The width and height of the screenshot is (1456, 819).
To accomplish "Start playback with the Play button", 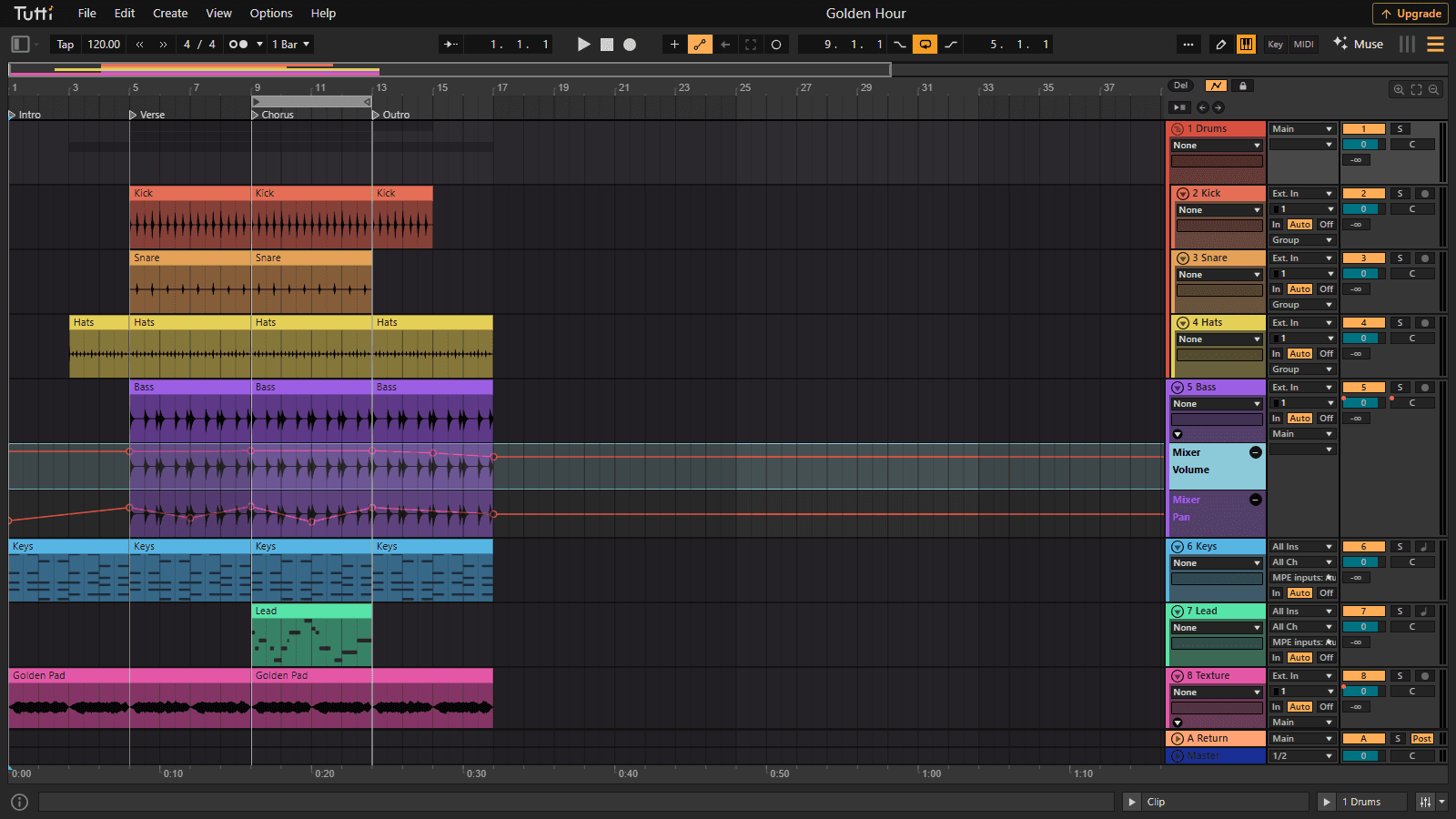I will pos(584,44).
